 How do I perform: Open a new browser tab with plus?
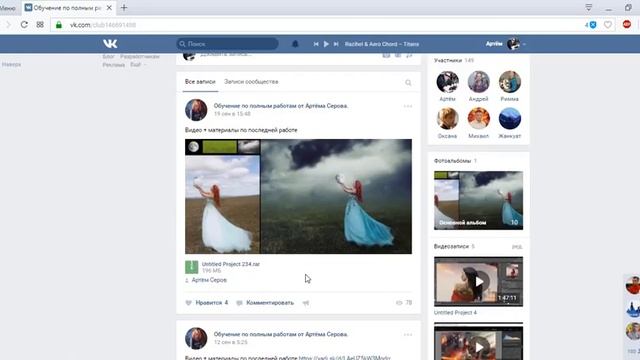click(x=124, y=7)
